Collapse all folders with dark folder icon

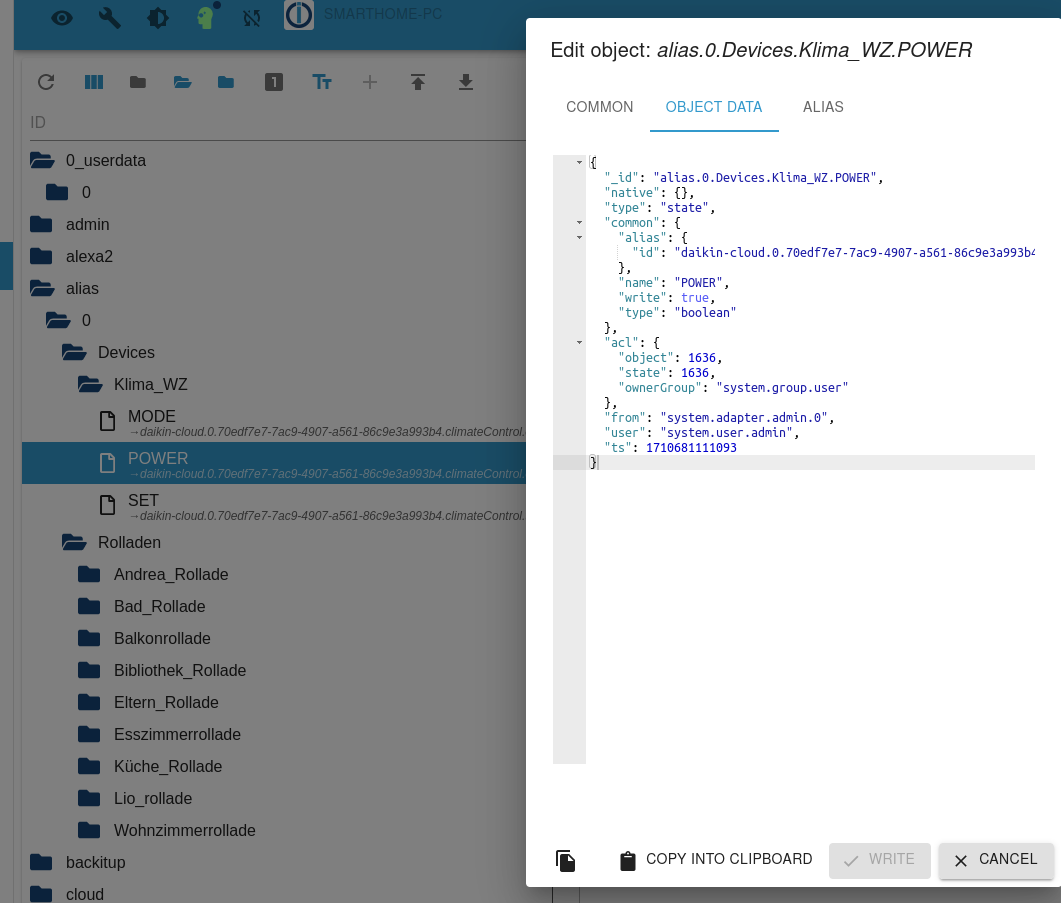point(138,83)
